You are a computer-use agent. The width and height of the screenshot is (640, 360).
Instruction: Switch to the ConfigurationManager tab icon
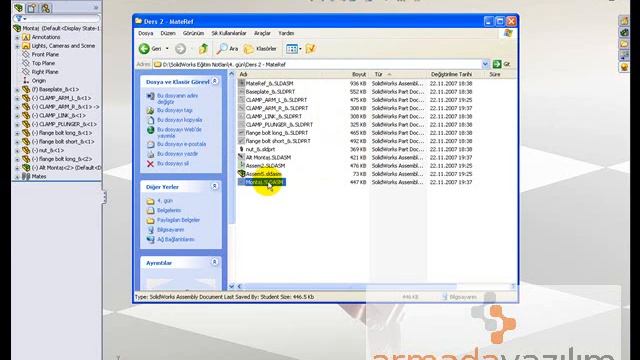(45, 8)
